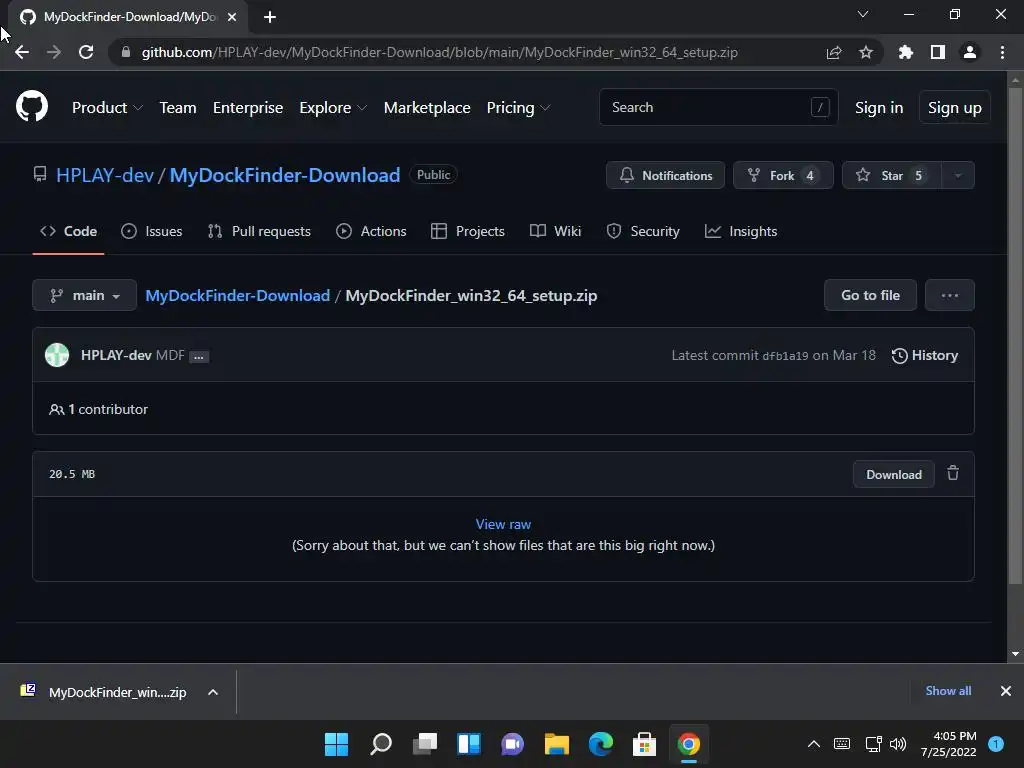Click the HPLAY-dev avatar image
The image size is (1024, 768).
click(57, 355)
